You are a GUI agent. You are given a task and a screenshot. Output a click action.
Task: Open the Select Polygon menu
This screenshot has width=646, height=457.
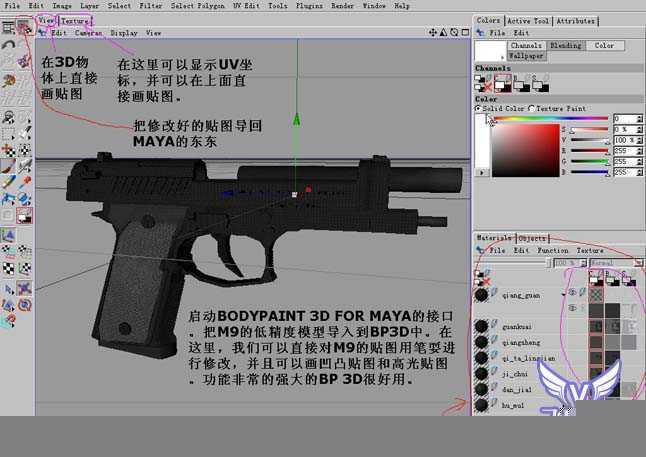click(198, 6)
